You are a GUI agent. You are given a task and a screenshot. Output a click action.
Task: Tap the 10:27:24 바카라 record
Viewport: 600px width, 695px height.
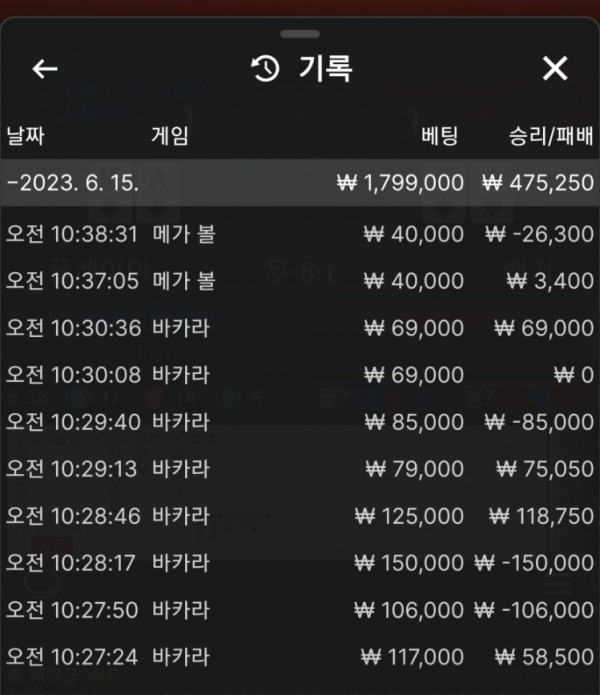pyautogui.click(x=300, y=657)
